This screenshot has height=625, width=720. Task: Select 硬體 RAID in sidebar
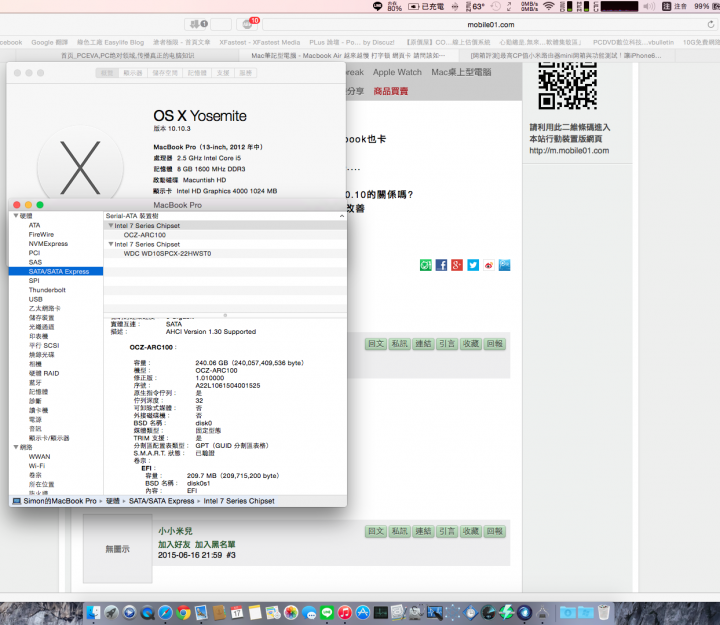click(x=44, y=373)
